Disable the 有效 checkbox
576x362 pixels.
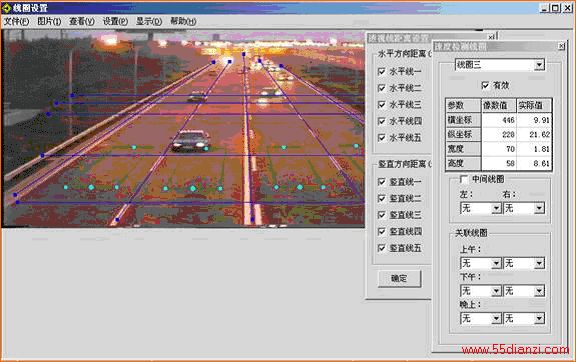pos(485,85)
